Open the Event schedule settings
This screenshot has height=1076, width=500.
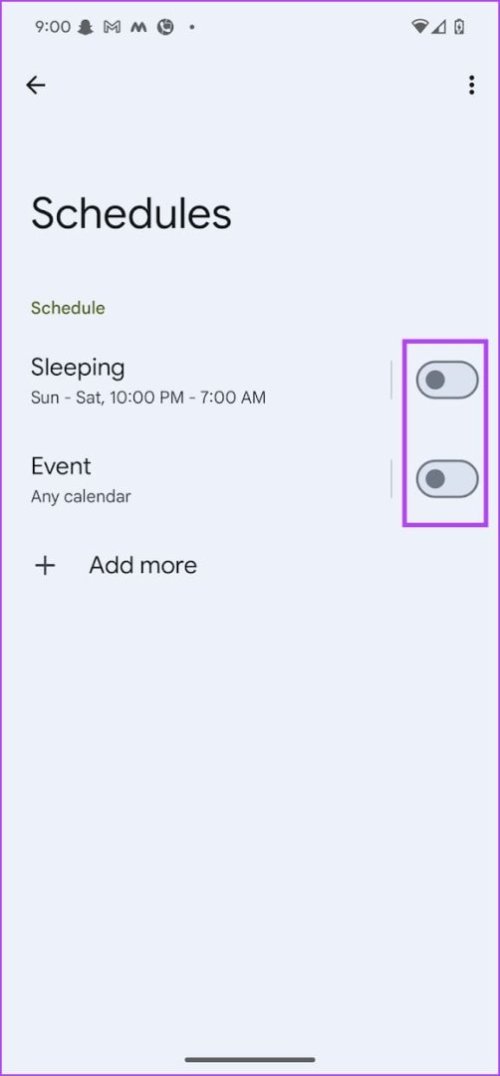(x=206, y=478)
